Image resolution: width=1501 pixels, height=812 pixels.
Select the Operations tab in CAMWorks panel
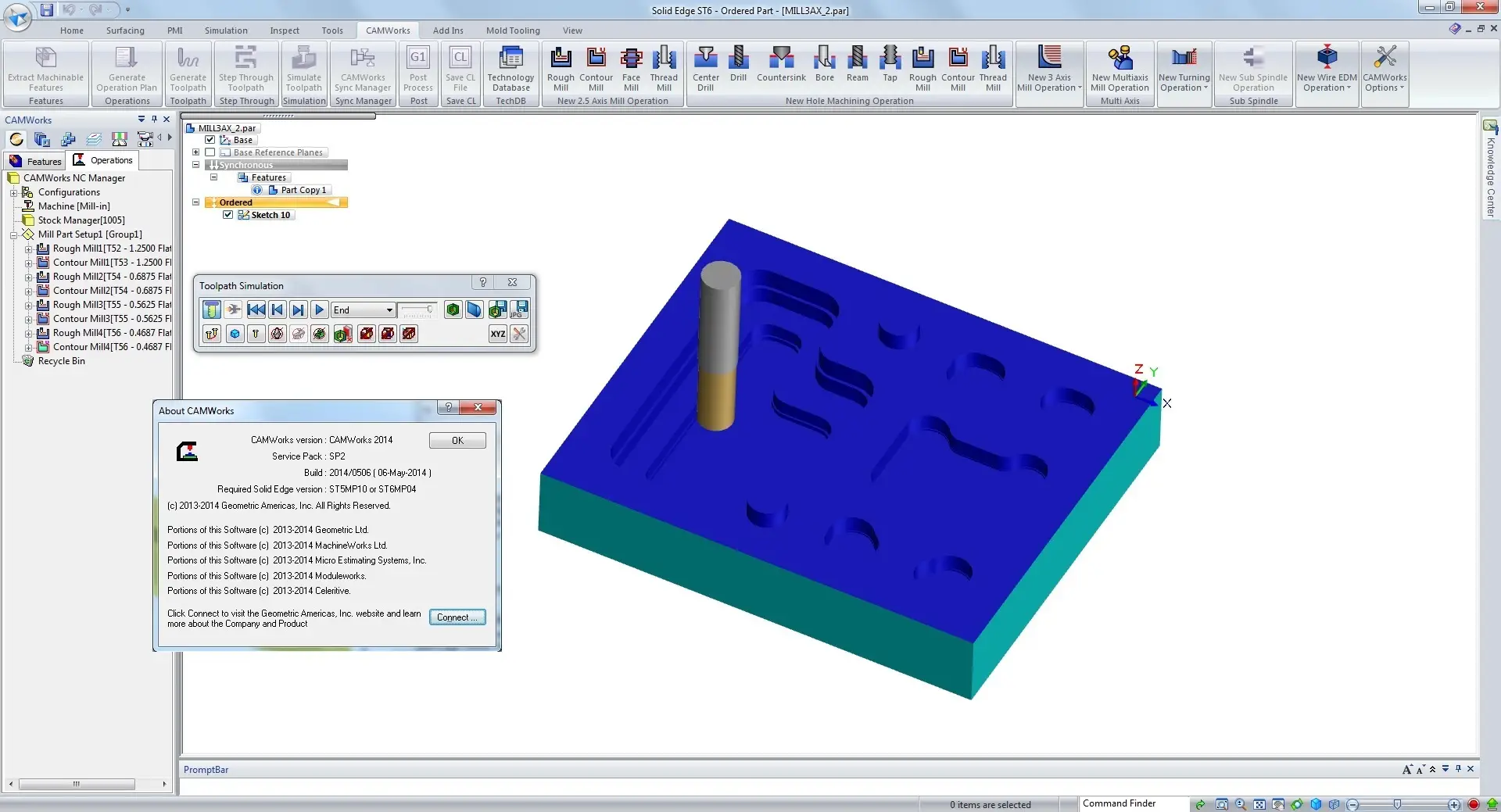[103, 160]
